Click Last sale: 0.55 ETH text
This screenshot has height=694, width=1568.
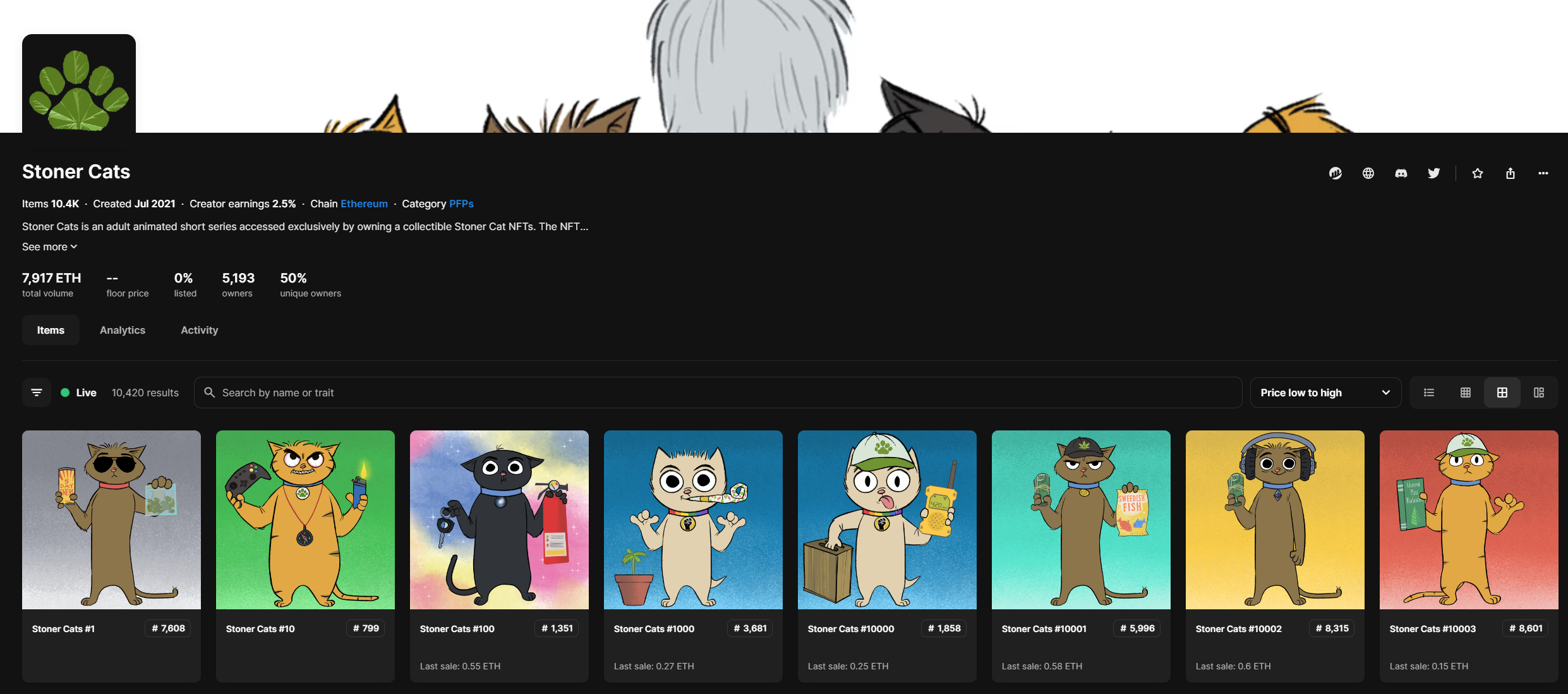click(460, 666)
